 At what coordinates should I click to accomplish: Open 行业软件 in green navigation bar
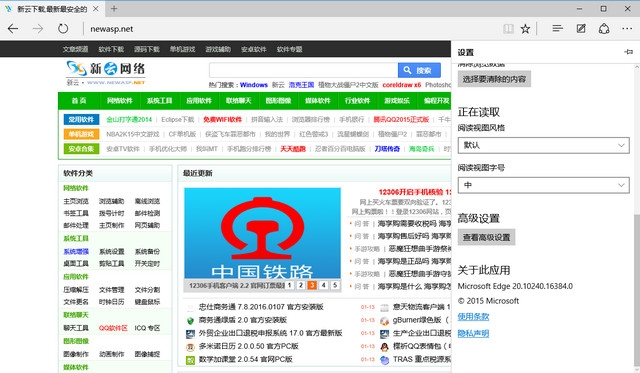pos(357,101)
